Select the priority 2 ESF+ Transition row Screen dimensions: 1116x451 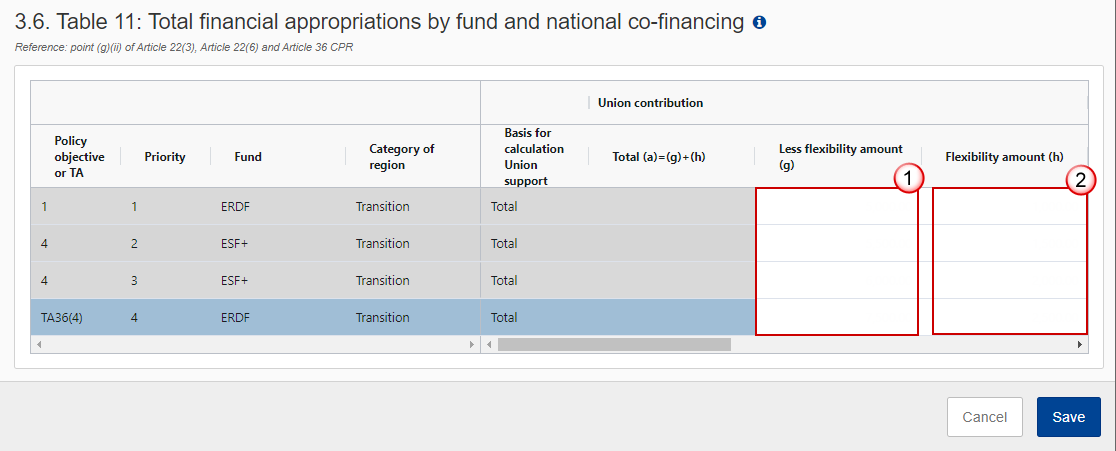coord(256,243)
